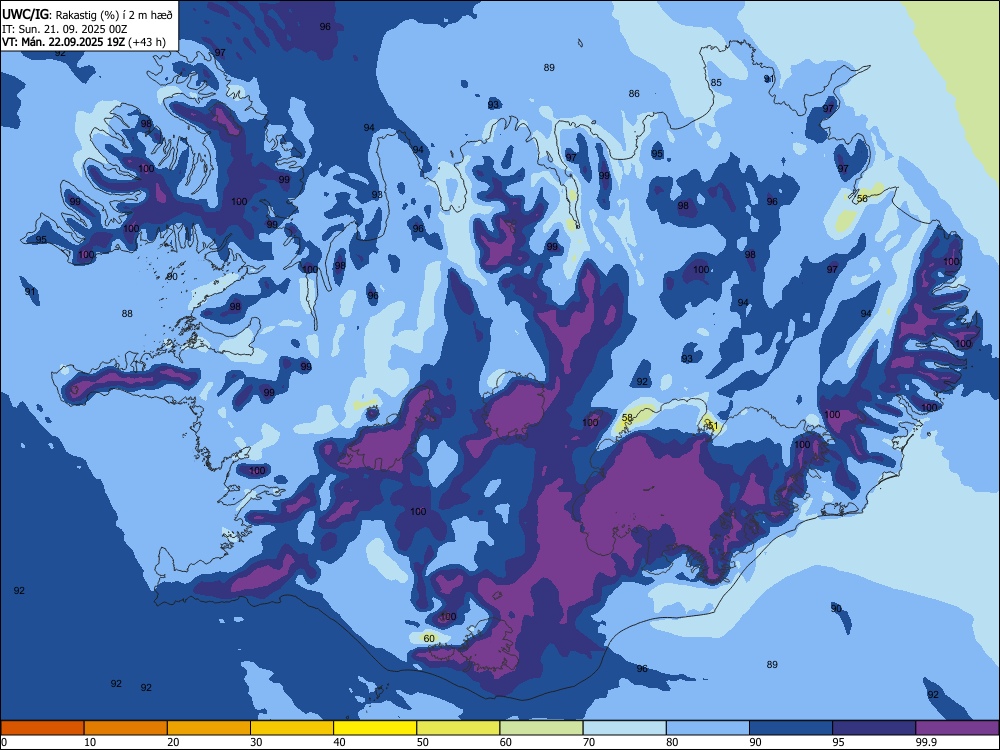Click the '30' legend scale label
This screenshot has height=750, width=1000.
point(256,742)
